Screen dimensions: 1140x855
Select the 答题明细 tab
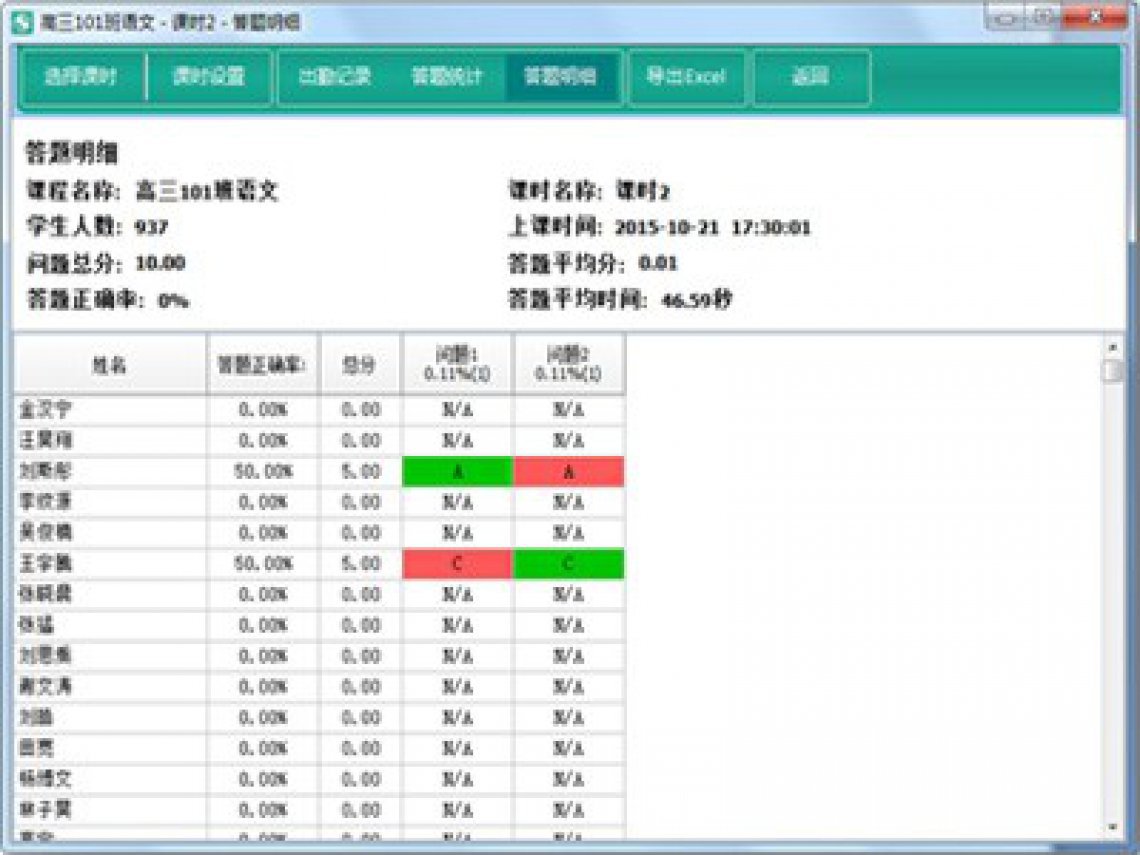pos(560,77)
